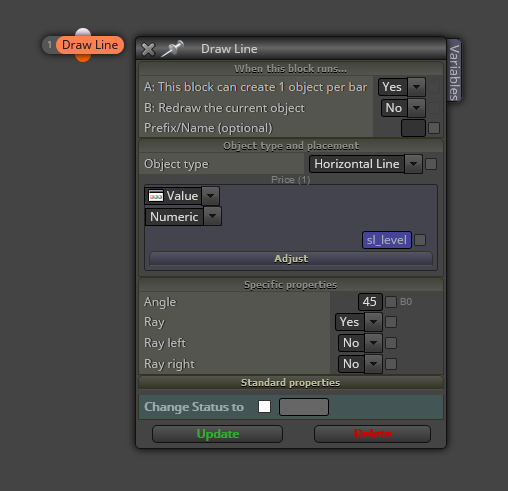Expand the Standard properties section
Viewport: 508px width, 491px height.
[291, 383]
